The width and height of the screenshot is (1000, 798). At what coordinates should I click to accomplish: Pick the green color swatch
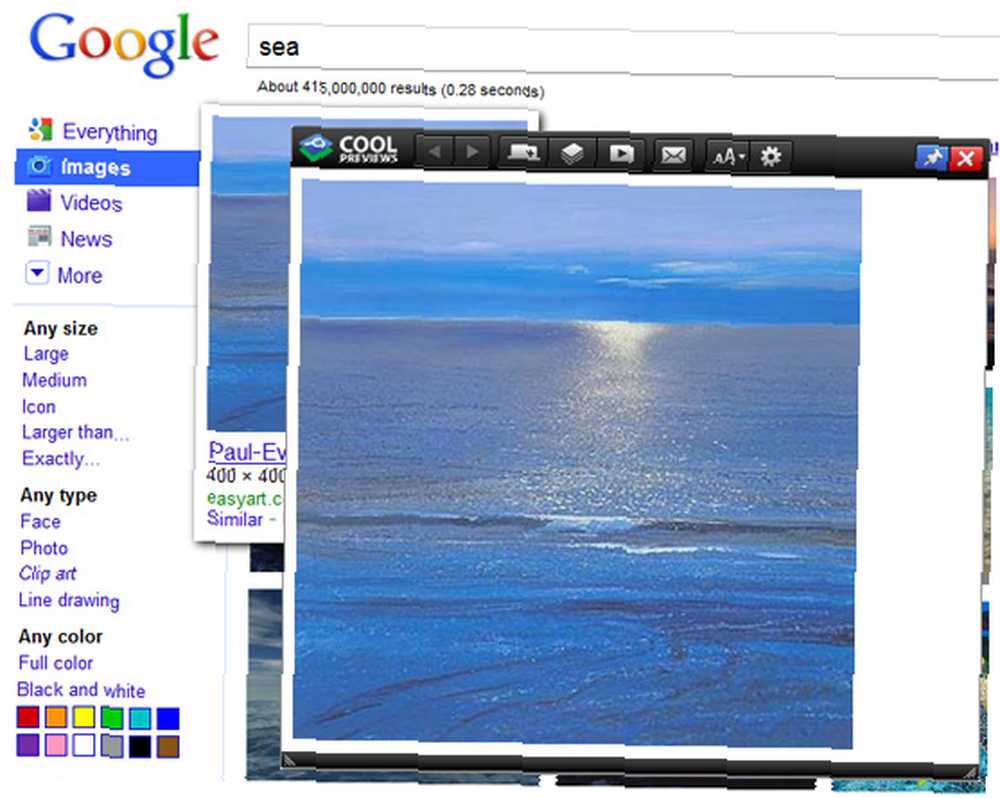pos(112,718)
